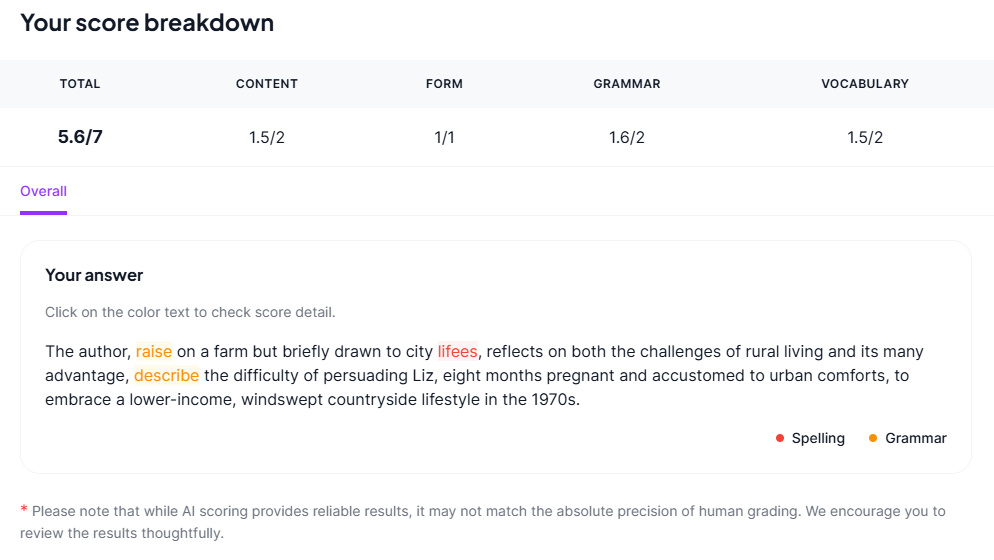Click the red Spelling legend dot
This screenshot has width=994, height=560.
pos(780,438)
